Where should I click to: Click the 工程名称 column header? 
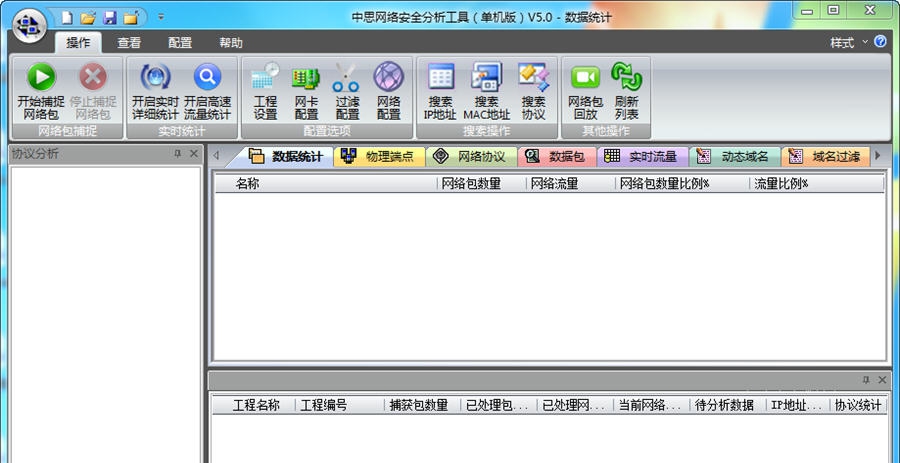tap(254, 405)
